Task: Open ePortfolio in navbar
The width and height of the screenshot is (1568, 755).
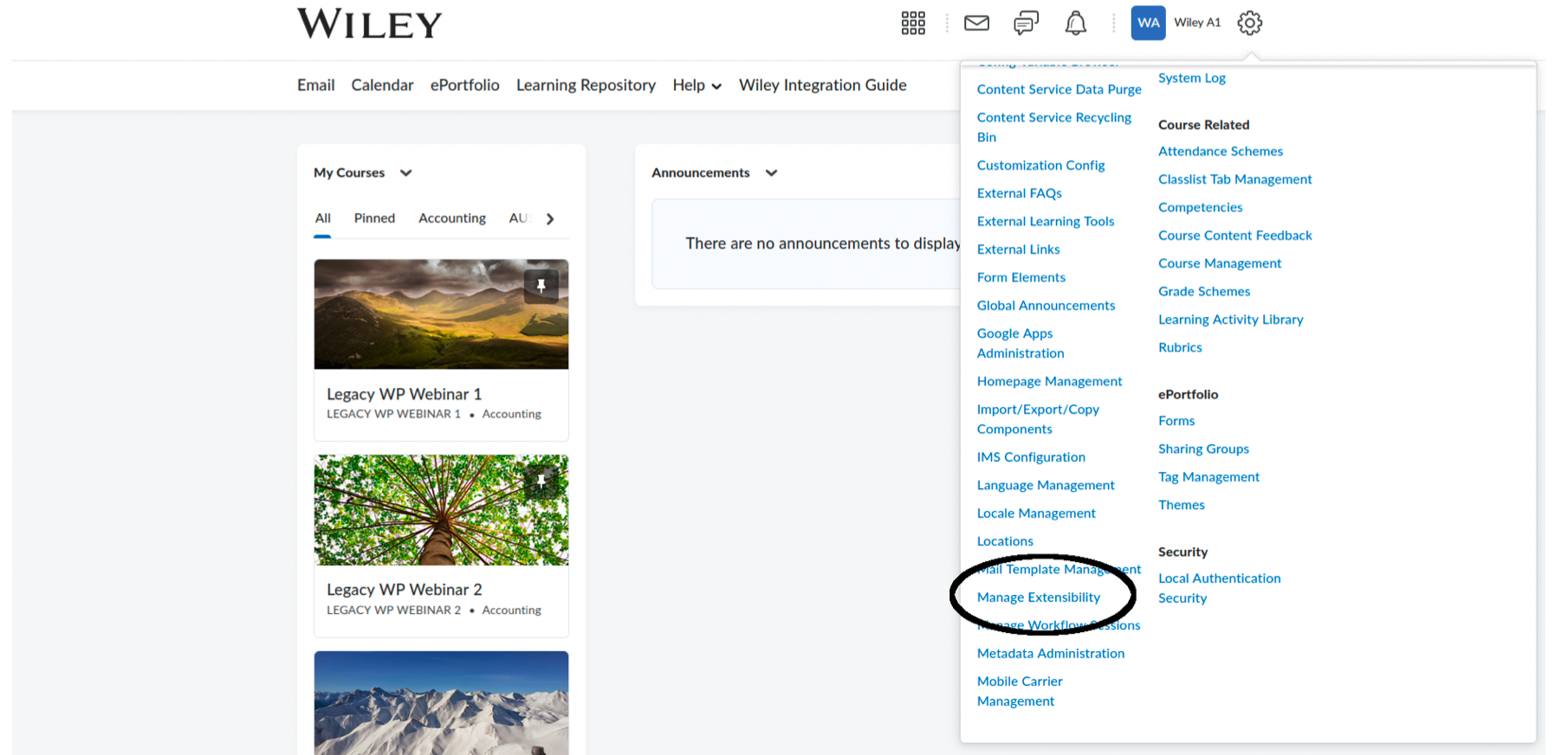Action: (465, 86)
